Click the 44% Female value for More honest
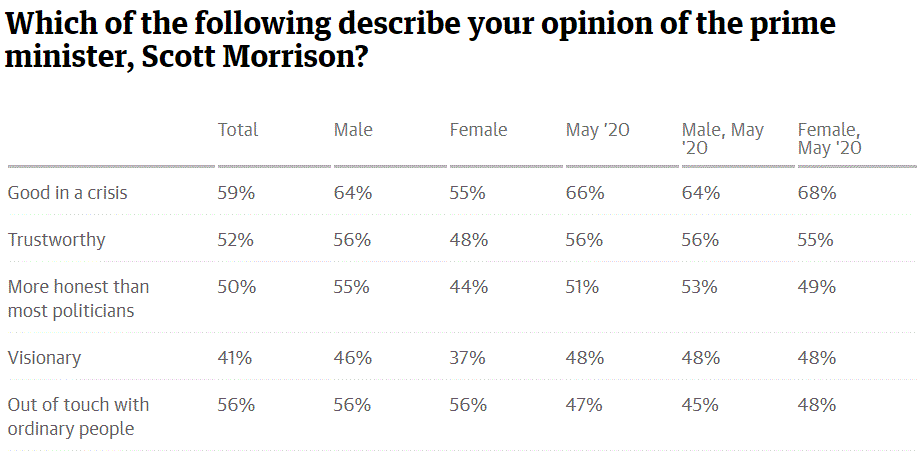Screen dimensions: 922x458 tap(469, 287)
